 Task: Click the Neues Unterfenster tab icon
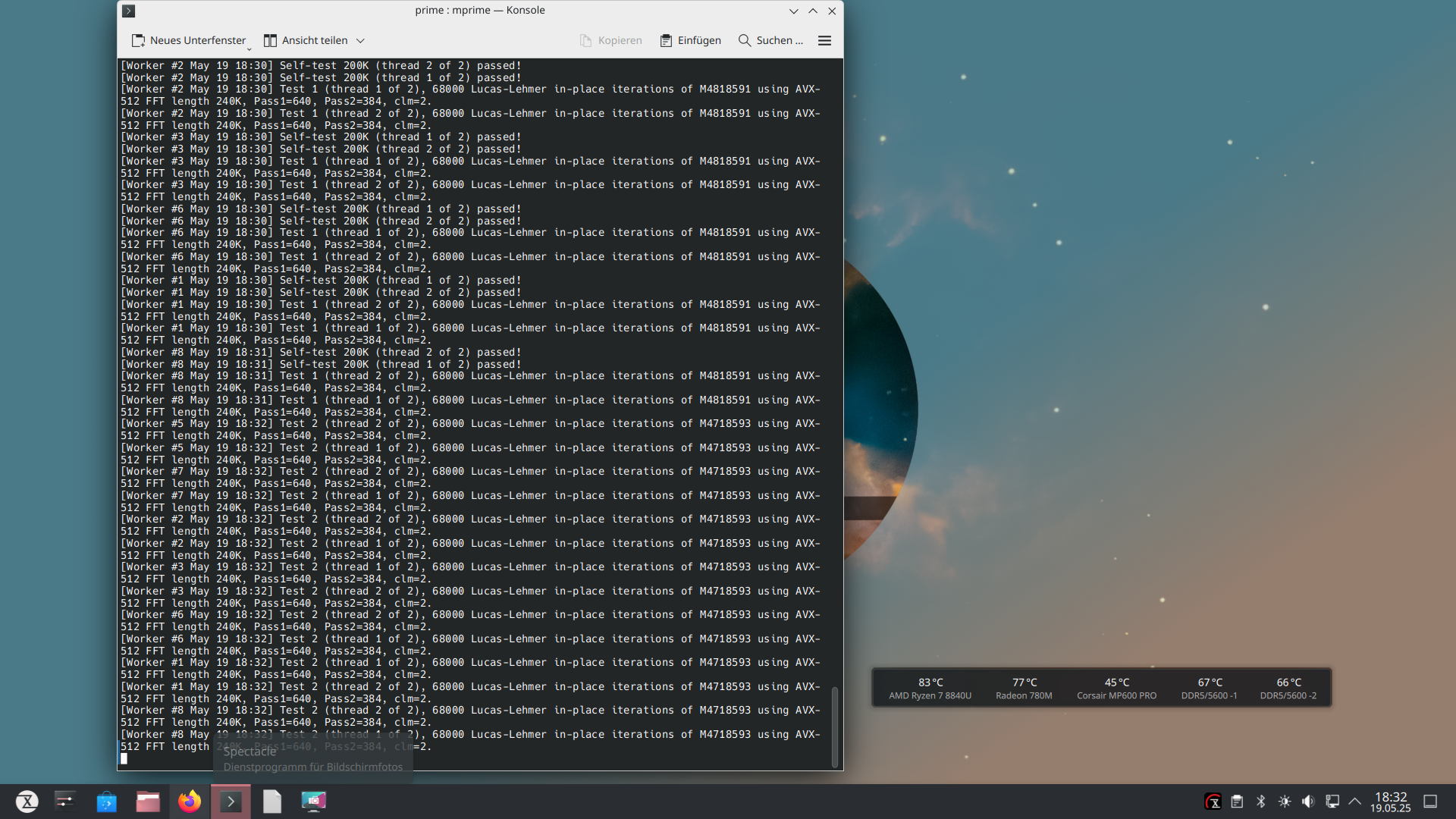[138, 41]
